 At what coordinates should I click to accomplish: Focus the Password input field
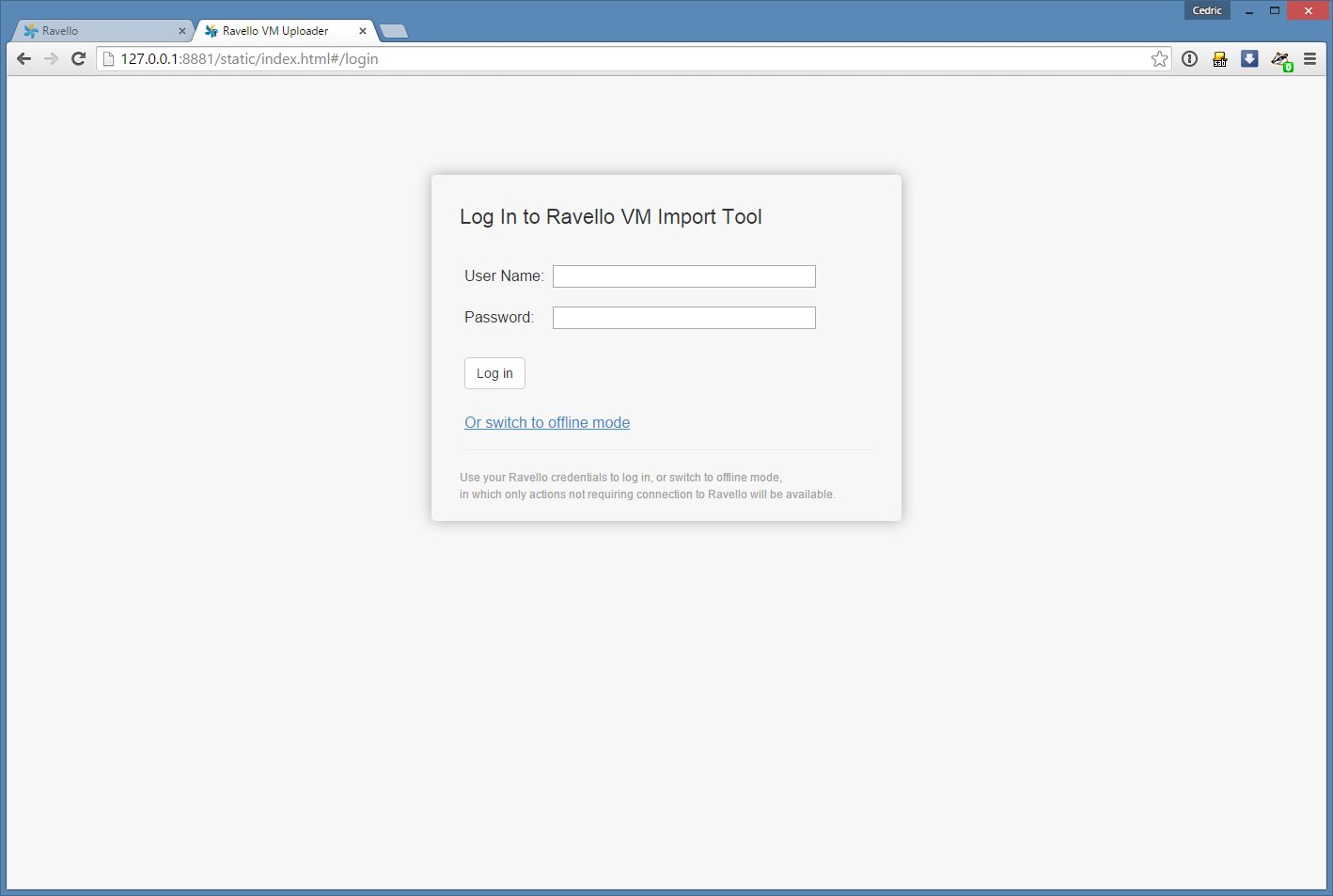684,318
